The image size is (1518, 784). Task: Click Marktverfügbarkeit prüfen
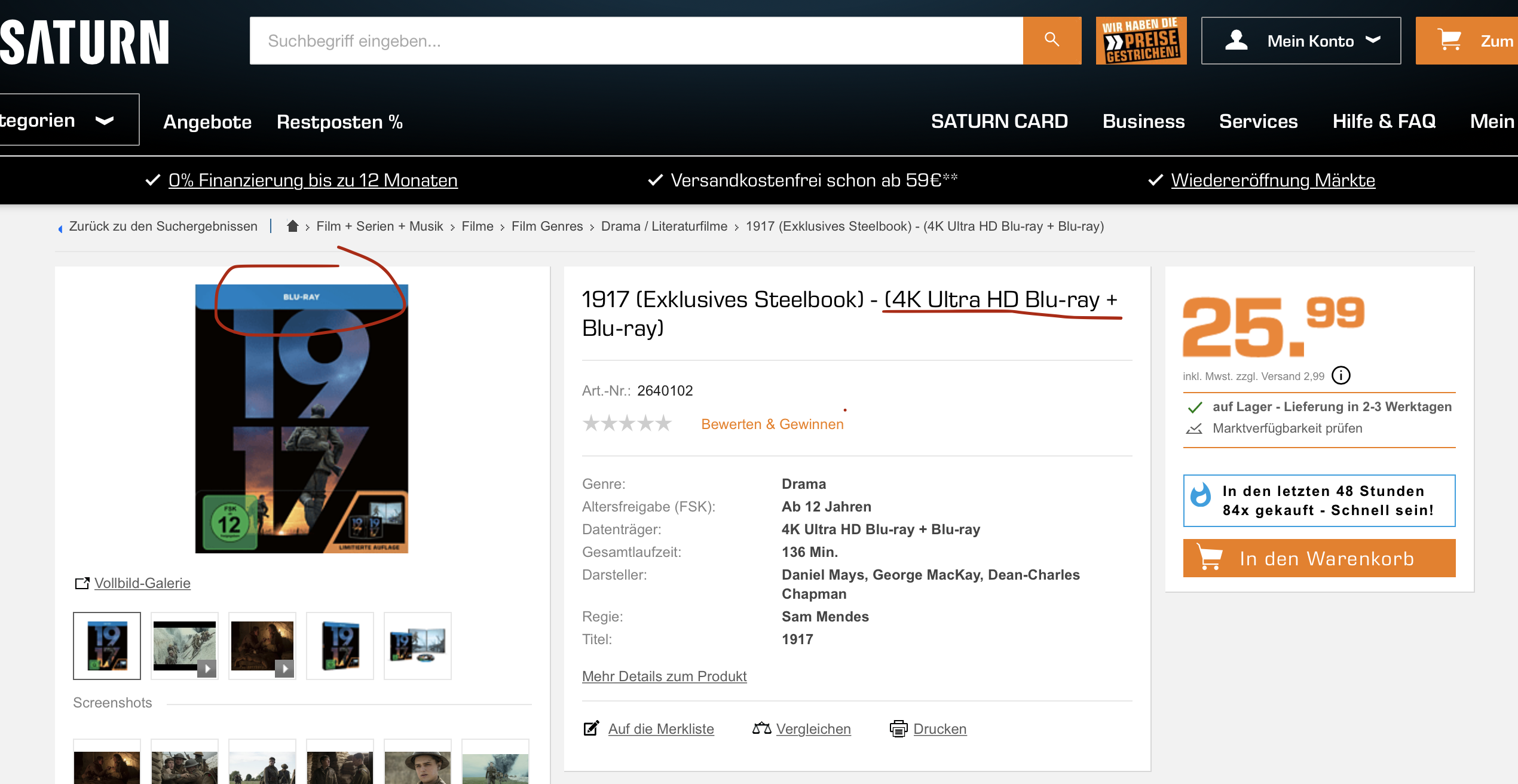coord(1287,428)
